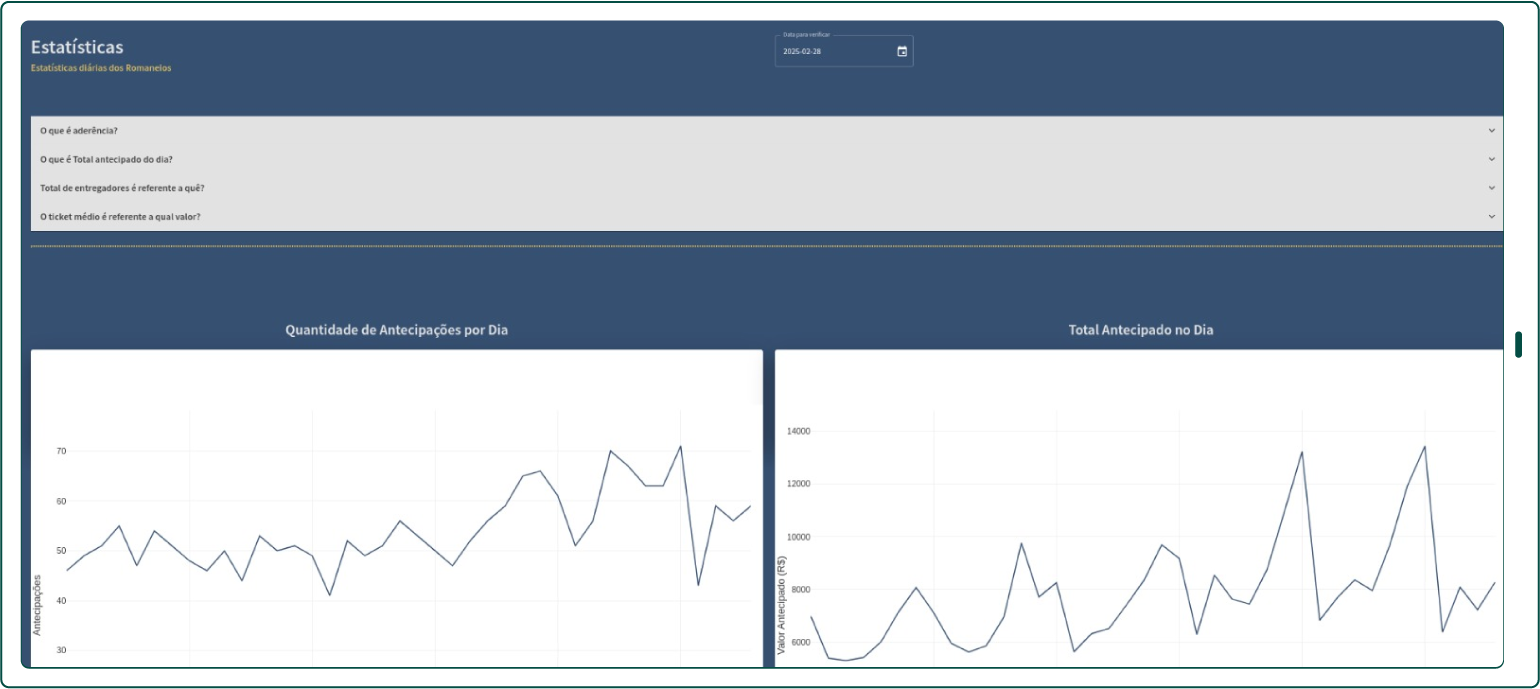Screen dimensions: 1540x689
Task: Click the tallest spike near 14000 in the right chart
Action: tap(1424, 447)
